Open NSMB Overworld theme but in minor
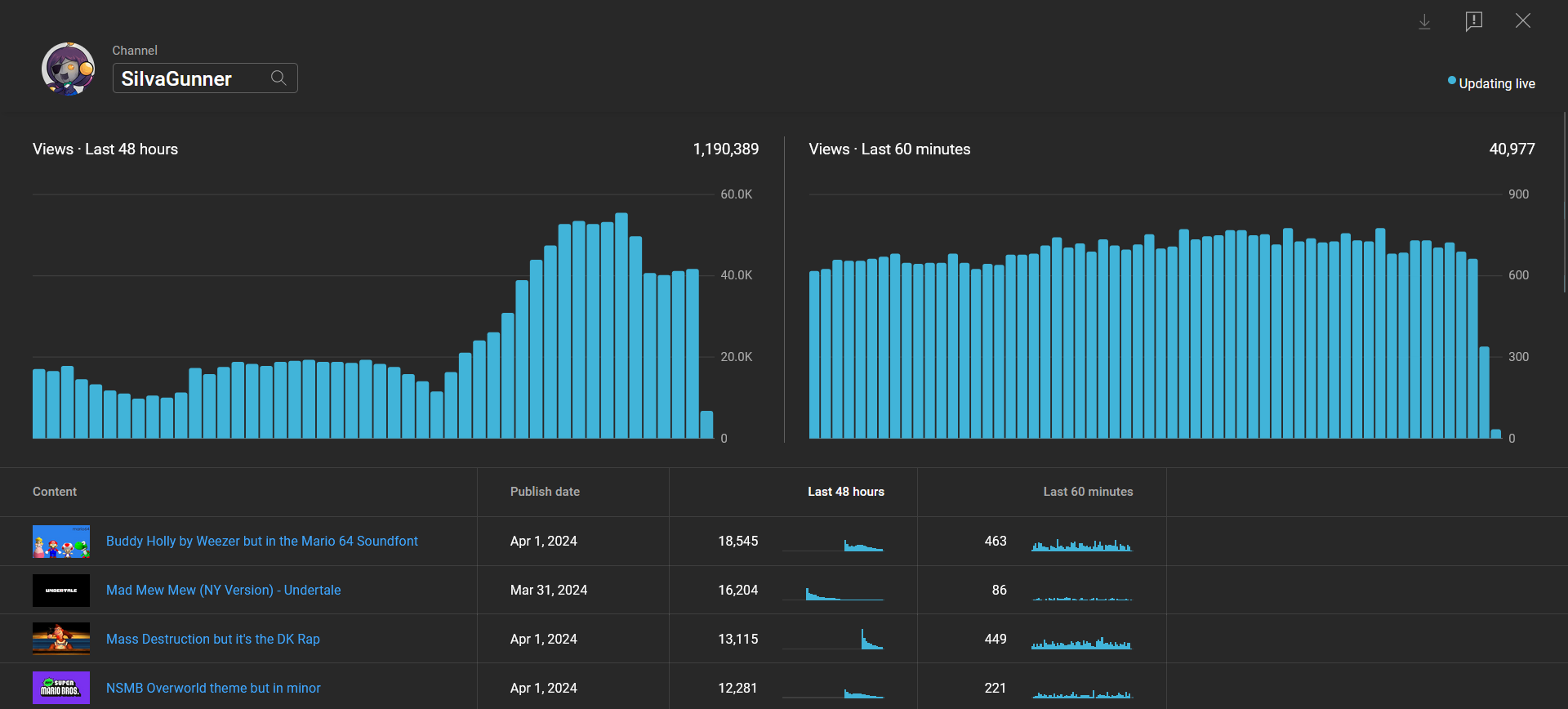 pyautogui.click(x=213, y=688)
